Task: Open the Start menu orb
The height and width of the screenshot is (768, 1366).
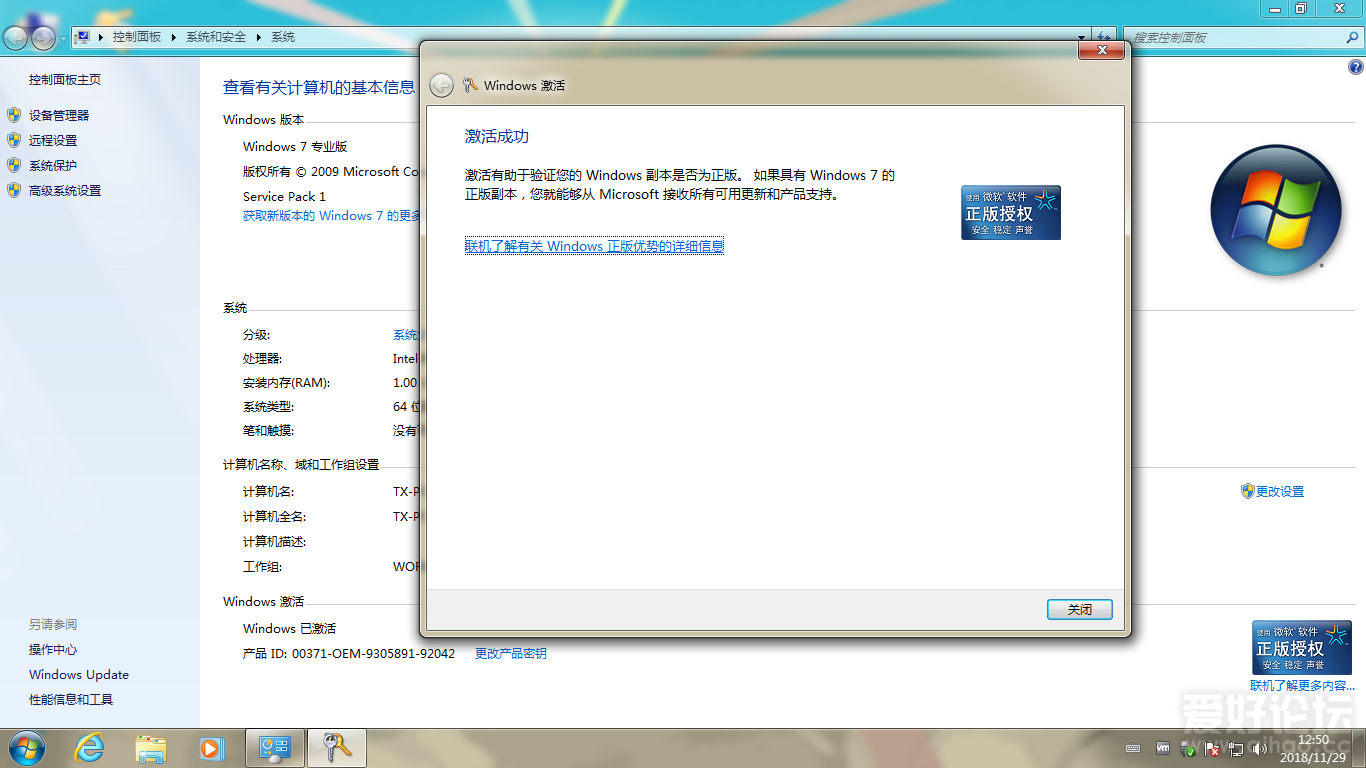Action: point(25,747)
